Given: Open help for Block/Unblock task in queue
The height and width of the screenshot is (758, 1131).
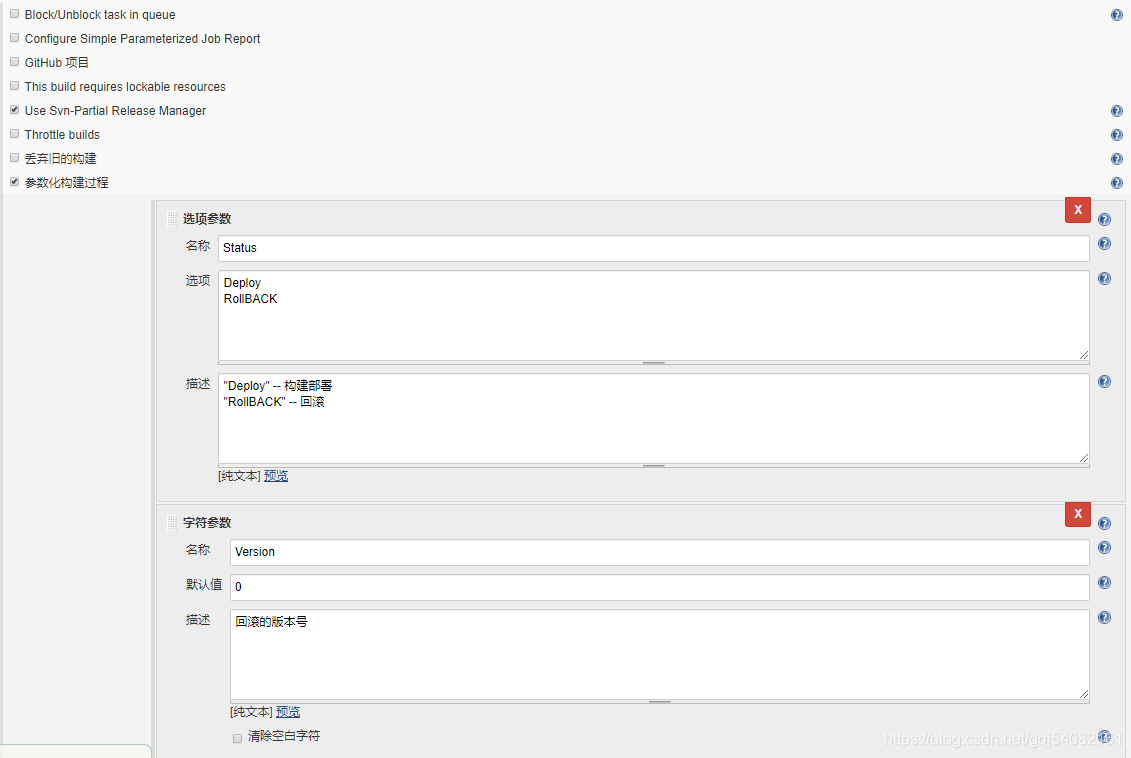Looking at the screenshot, I should (x=1117, y=15).
